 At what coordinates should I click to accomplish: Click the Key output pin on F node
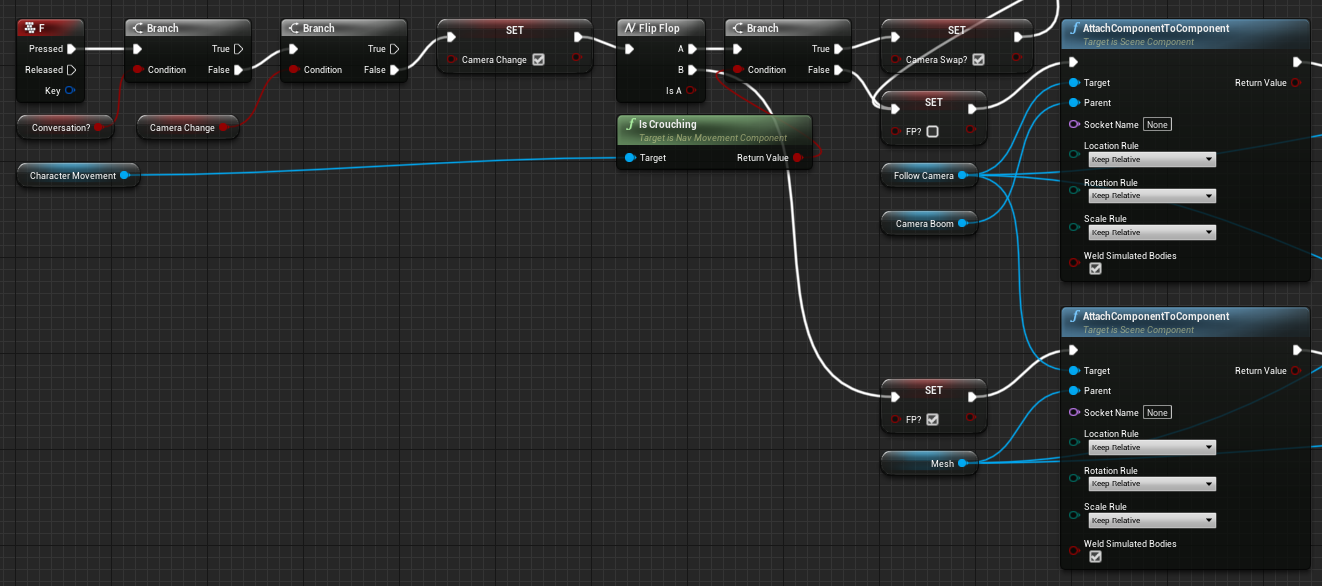pyautogui.click(x=70, y=91)
